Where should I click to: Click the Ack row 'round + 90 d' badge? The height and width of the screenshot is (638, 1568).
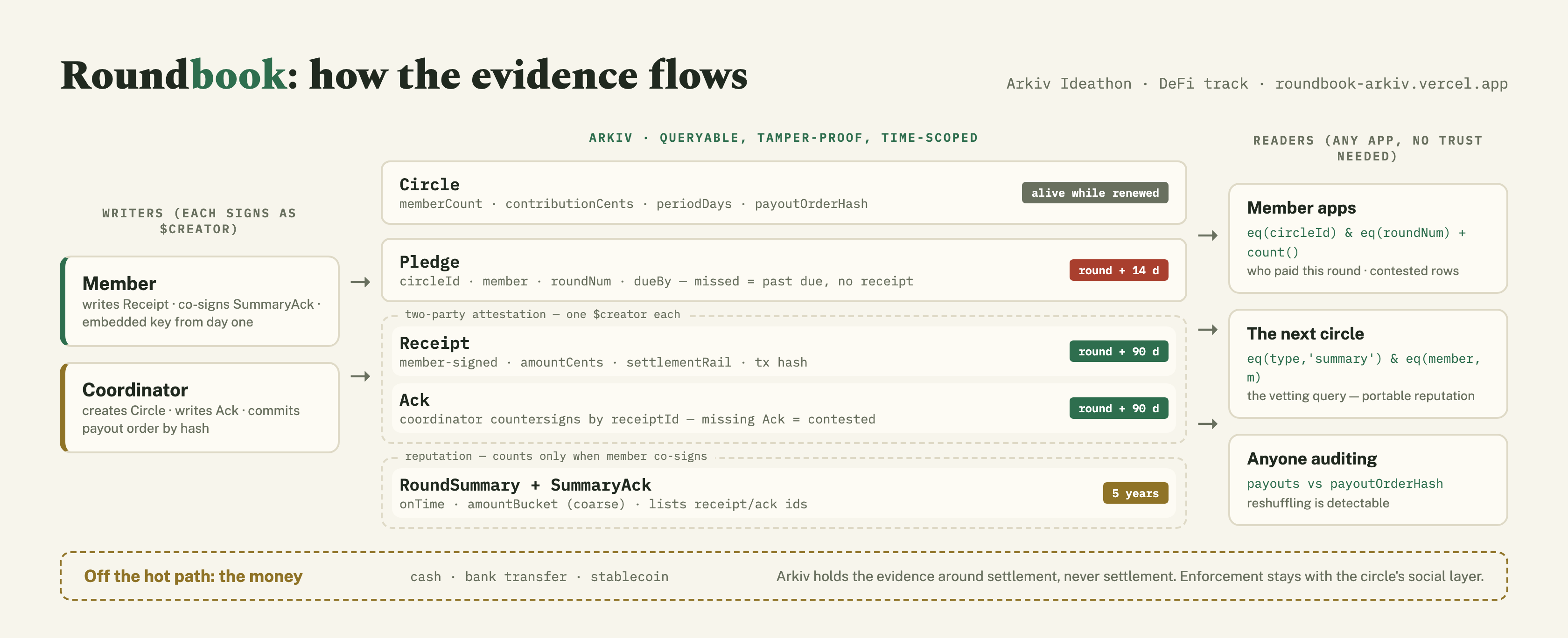1118,408
